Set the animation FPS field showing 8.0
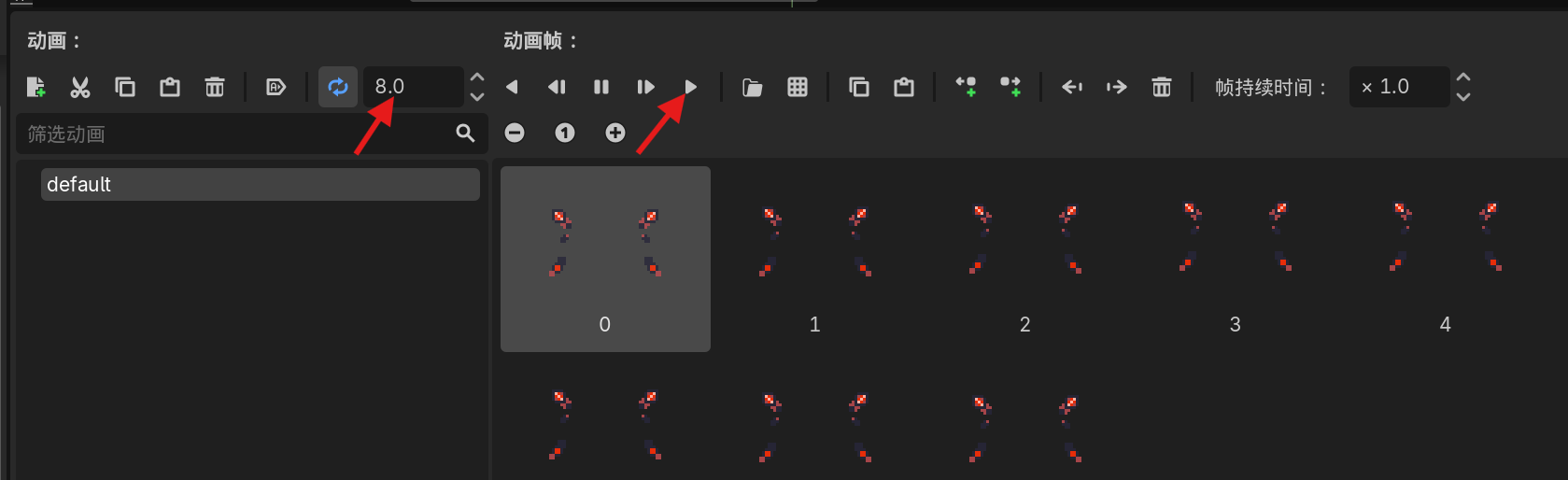 tap(414, 87)
